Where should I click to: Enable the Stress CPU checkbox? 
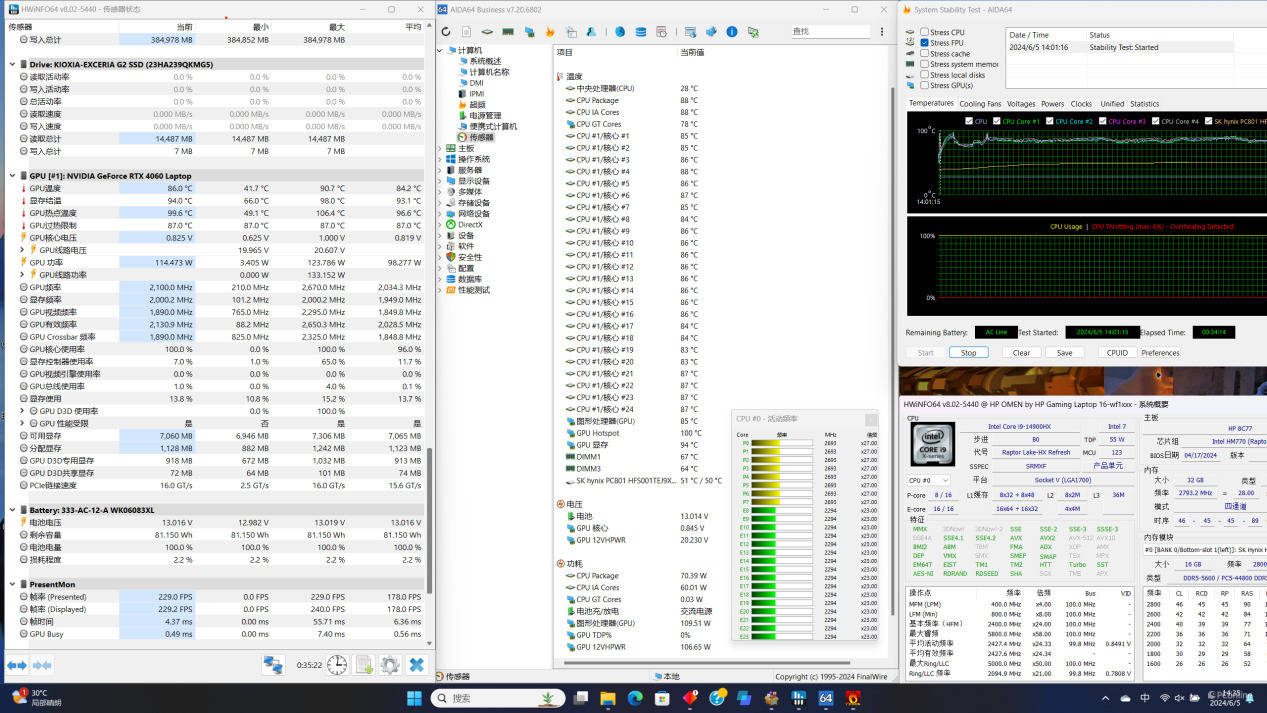tap(925, 33)
